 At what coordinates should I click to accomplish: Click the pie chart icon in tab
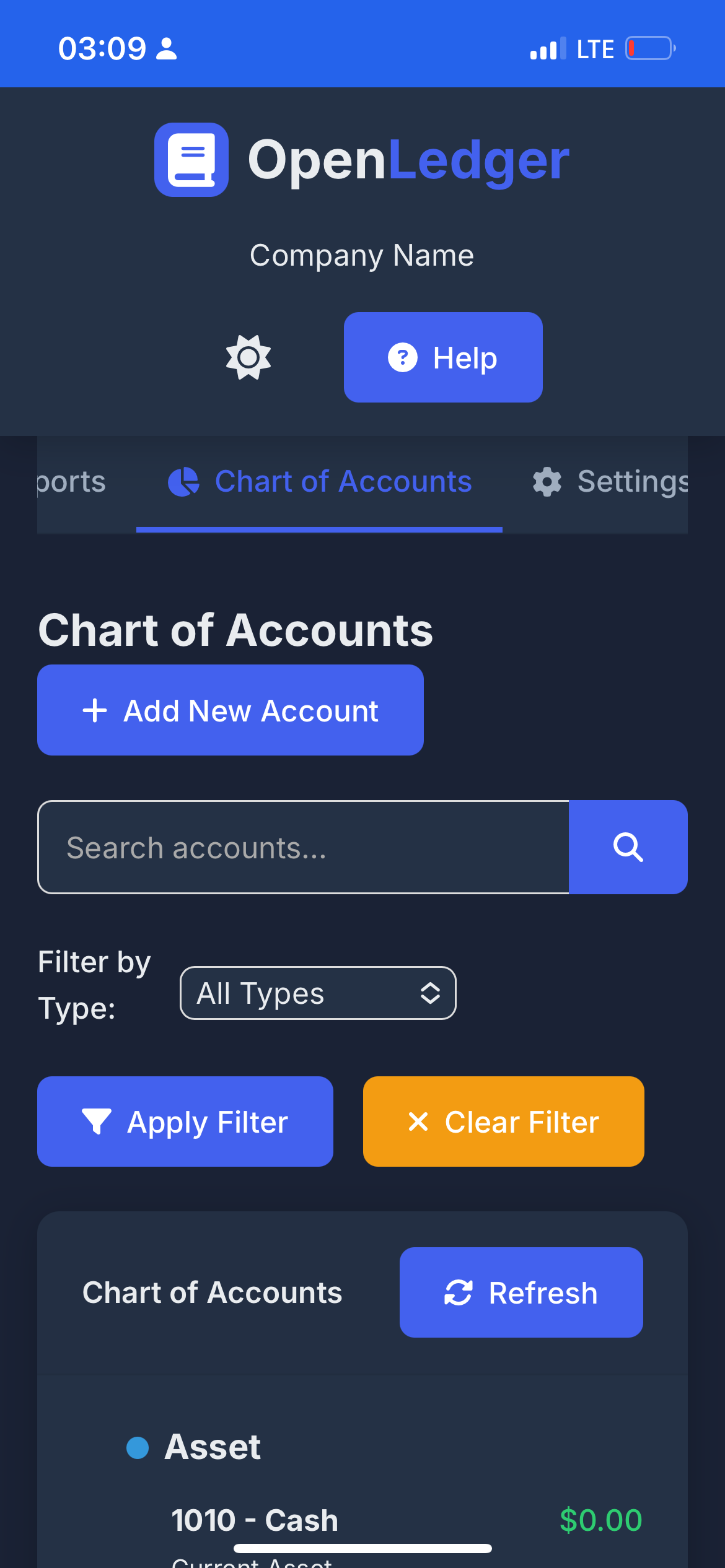coord(183,482)
